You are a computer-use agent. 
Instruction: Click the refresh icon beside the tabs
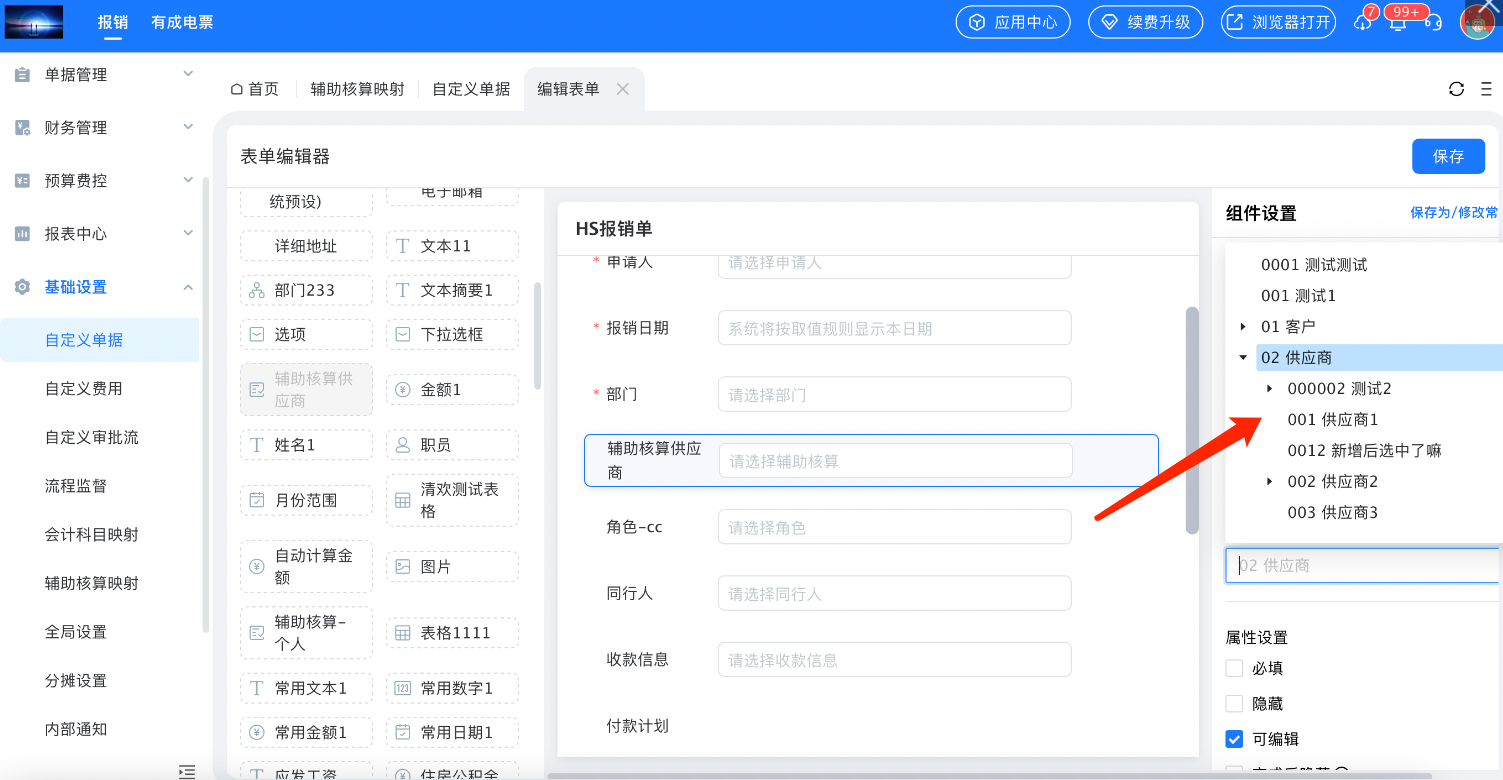coord(1456,89)
